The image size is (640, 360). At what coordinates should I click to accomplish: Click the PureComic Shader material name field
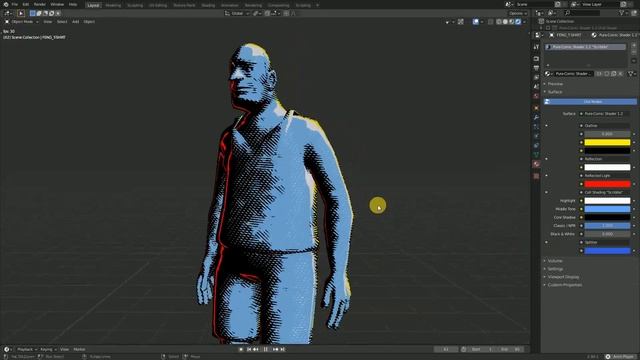tap(573, 74)
